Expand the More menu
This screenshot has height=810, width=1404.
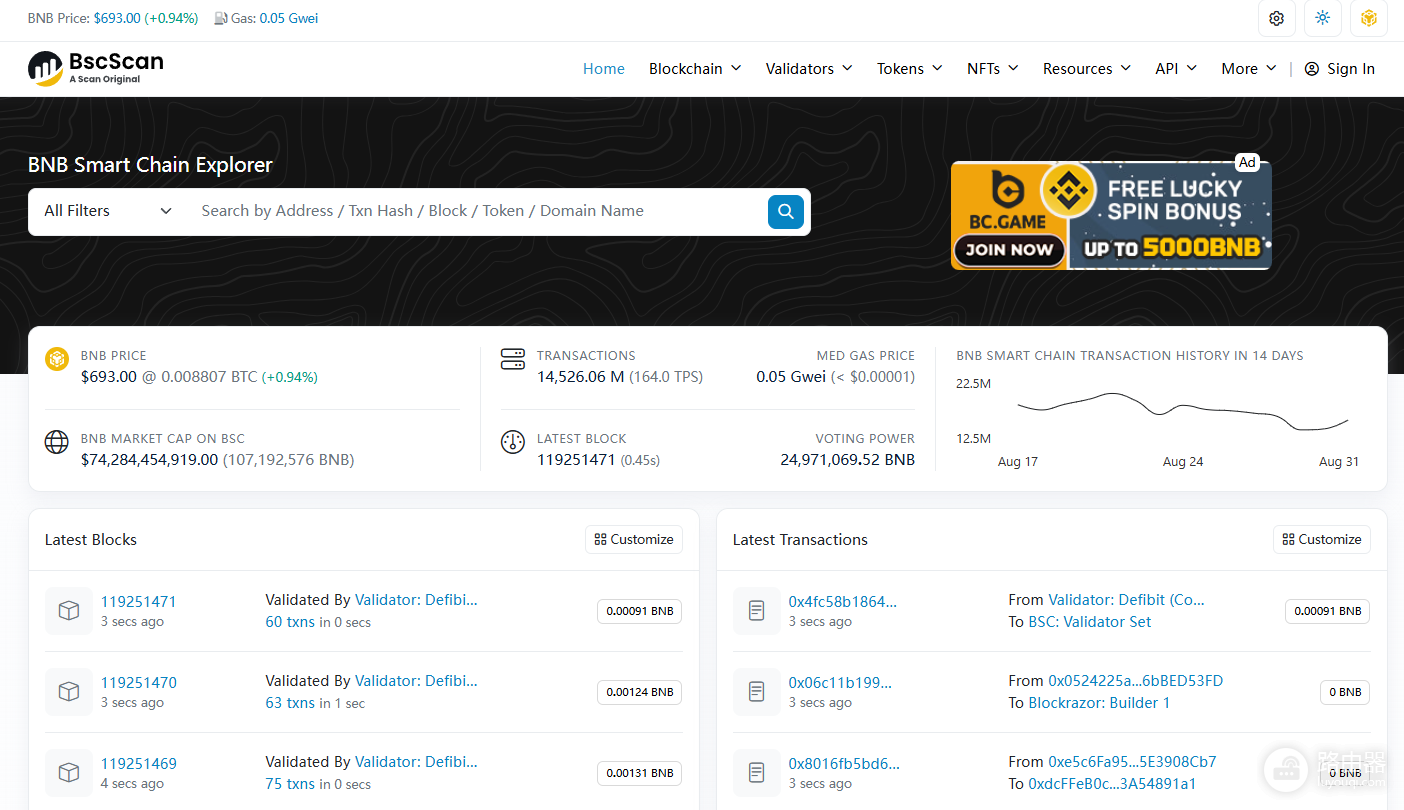point(1249,69)
